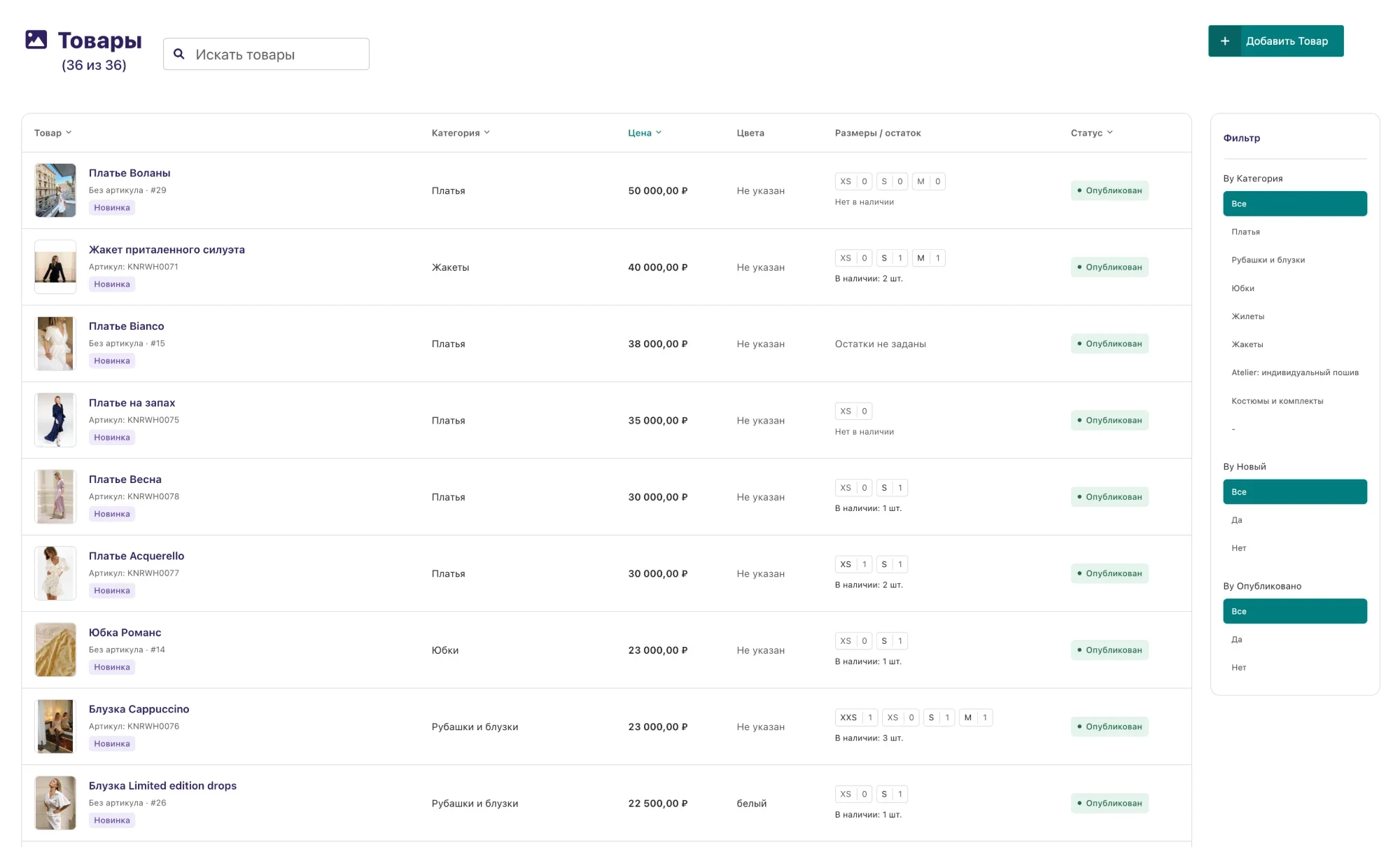Open Жакет приталенного силуэта thumbnail

coord(55,267)
